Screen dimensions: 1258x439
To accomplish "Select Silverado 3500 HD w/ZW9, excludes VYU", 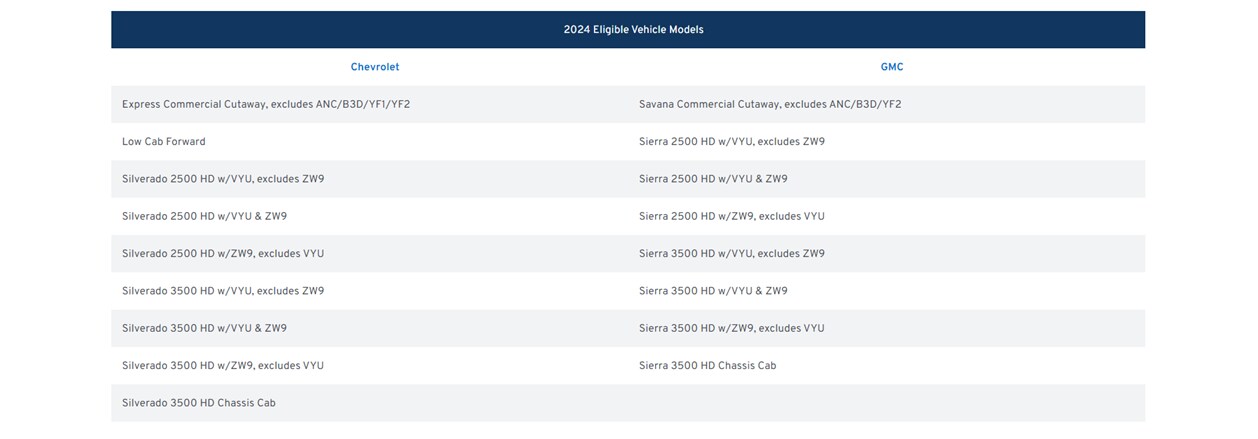I will 223,366.
